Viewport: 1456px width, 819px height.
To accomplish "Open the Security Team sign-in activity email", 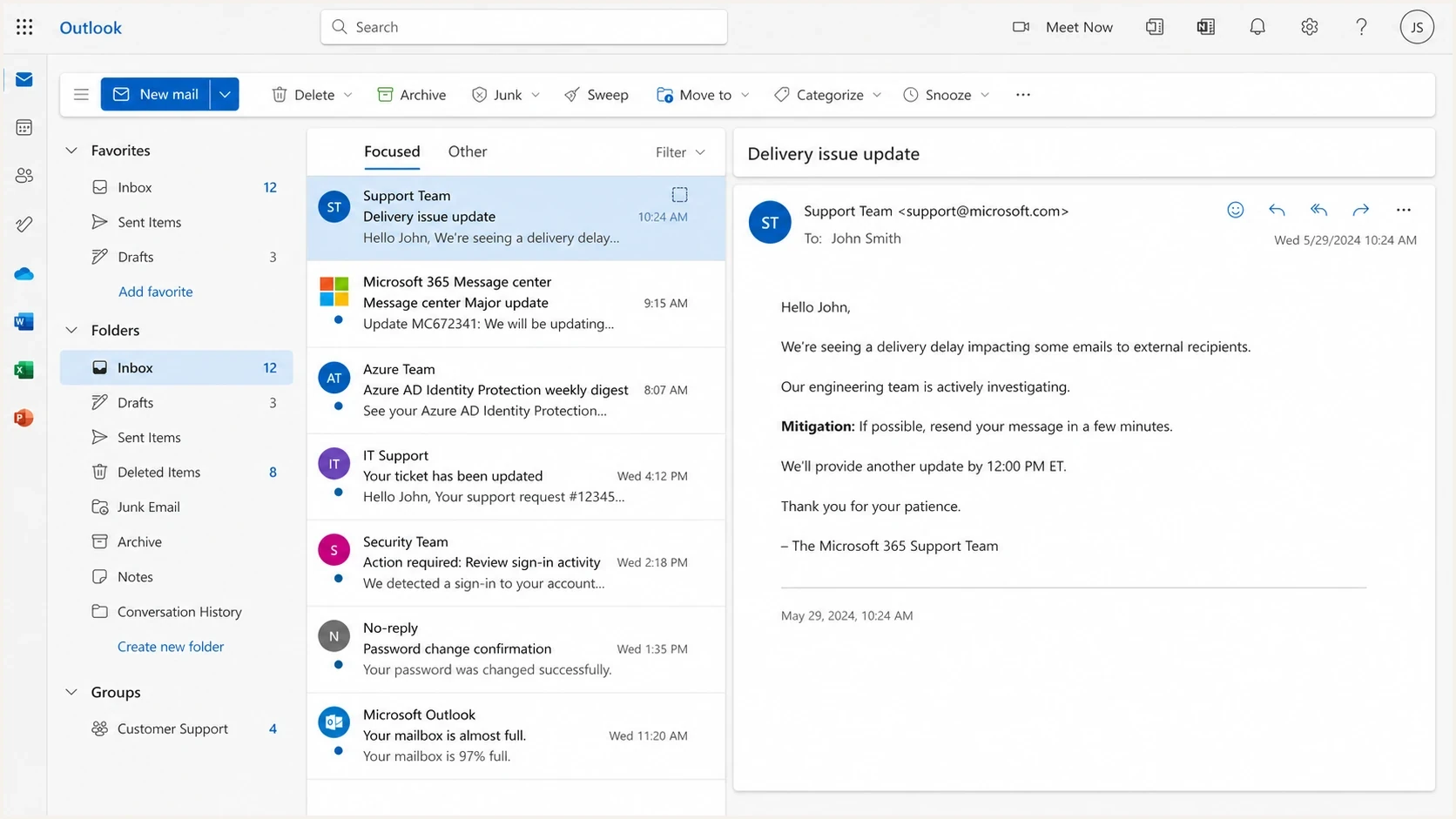I will [x=516, y=562].
